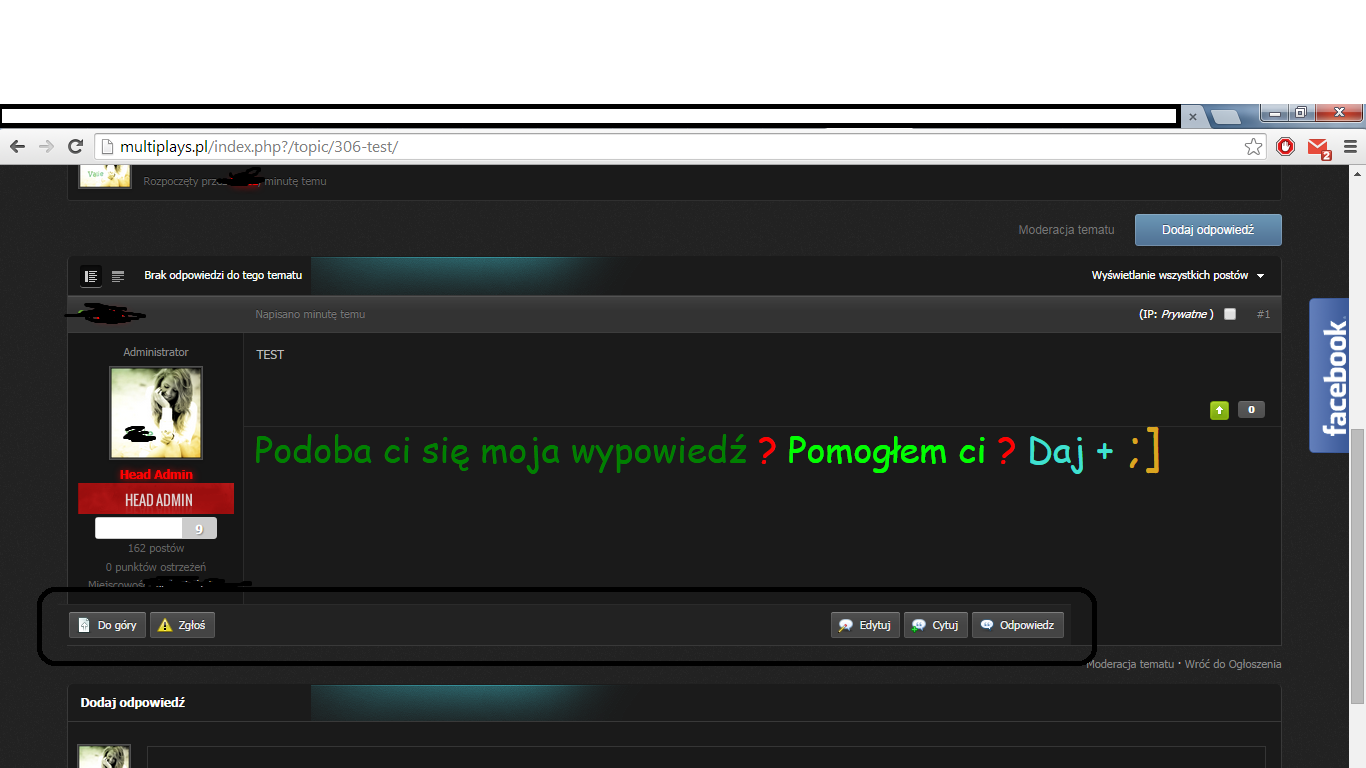Select the condensed post view icon
This screenshot has width=1366, height=768.
click(x=118, y=276)
